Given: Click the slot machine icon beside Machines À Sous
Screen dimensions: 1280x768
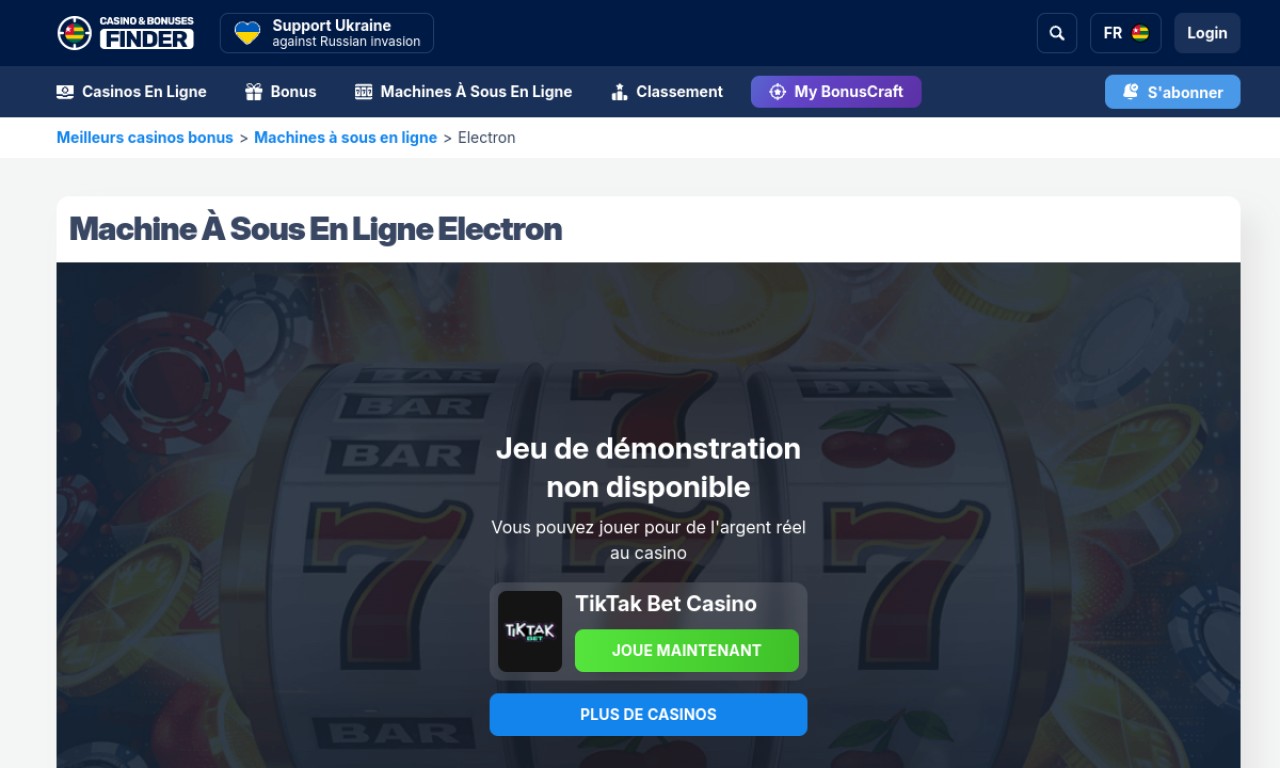Looking at the screenshot, I should [364, 92].
